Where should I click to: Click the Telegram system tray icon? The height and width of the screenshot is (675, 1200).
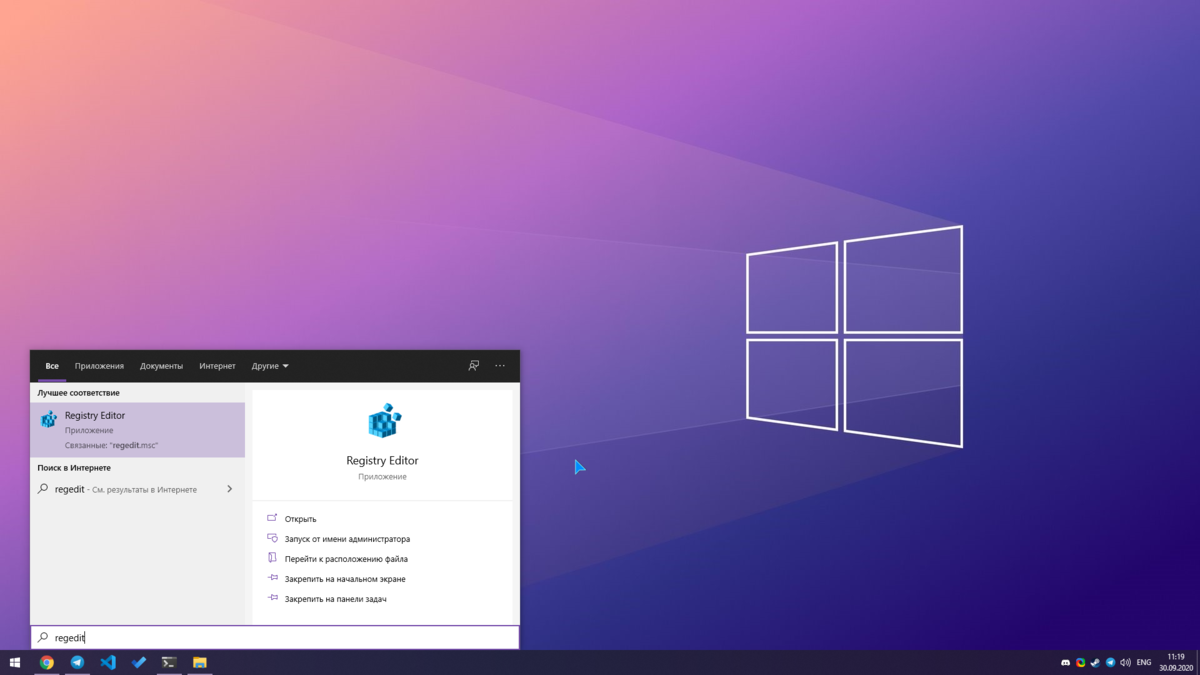point(1110,663)
